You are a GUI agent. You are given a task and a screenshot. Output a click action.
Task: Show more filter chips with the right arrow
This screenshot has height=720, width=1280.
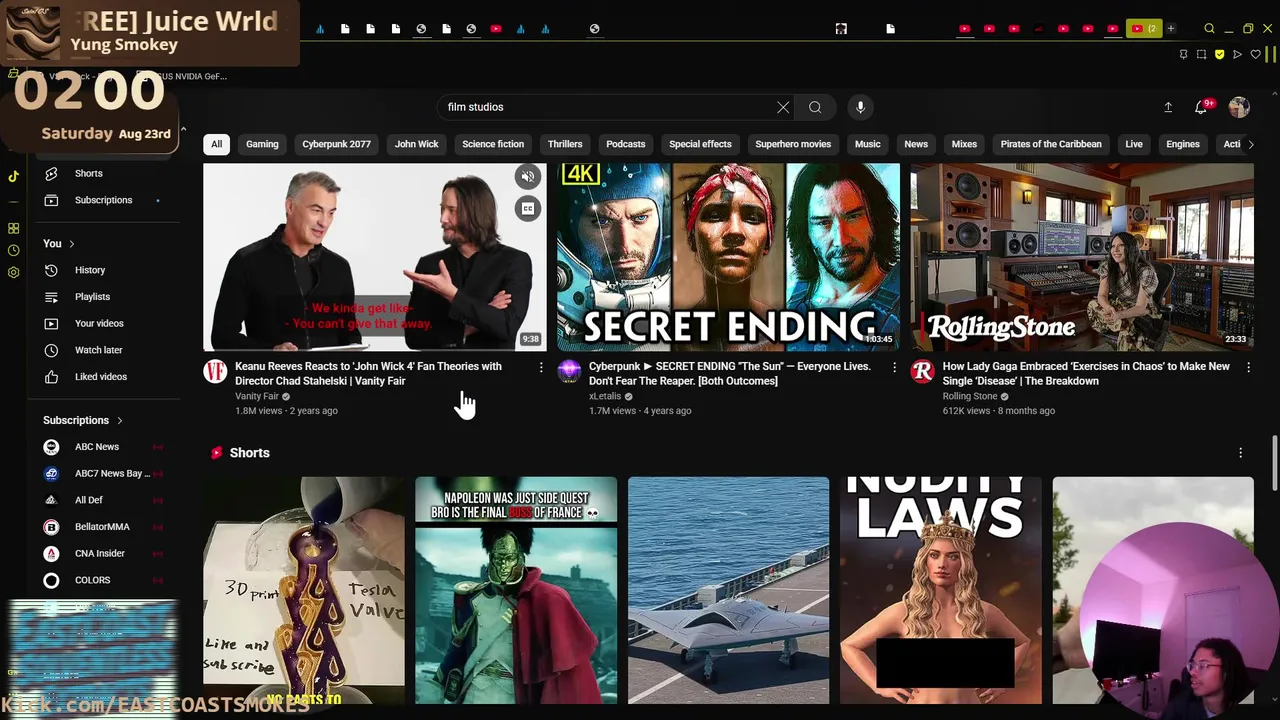point(1250,144)
